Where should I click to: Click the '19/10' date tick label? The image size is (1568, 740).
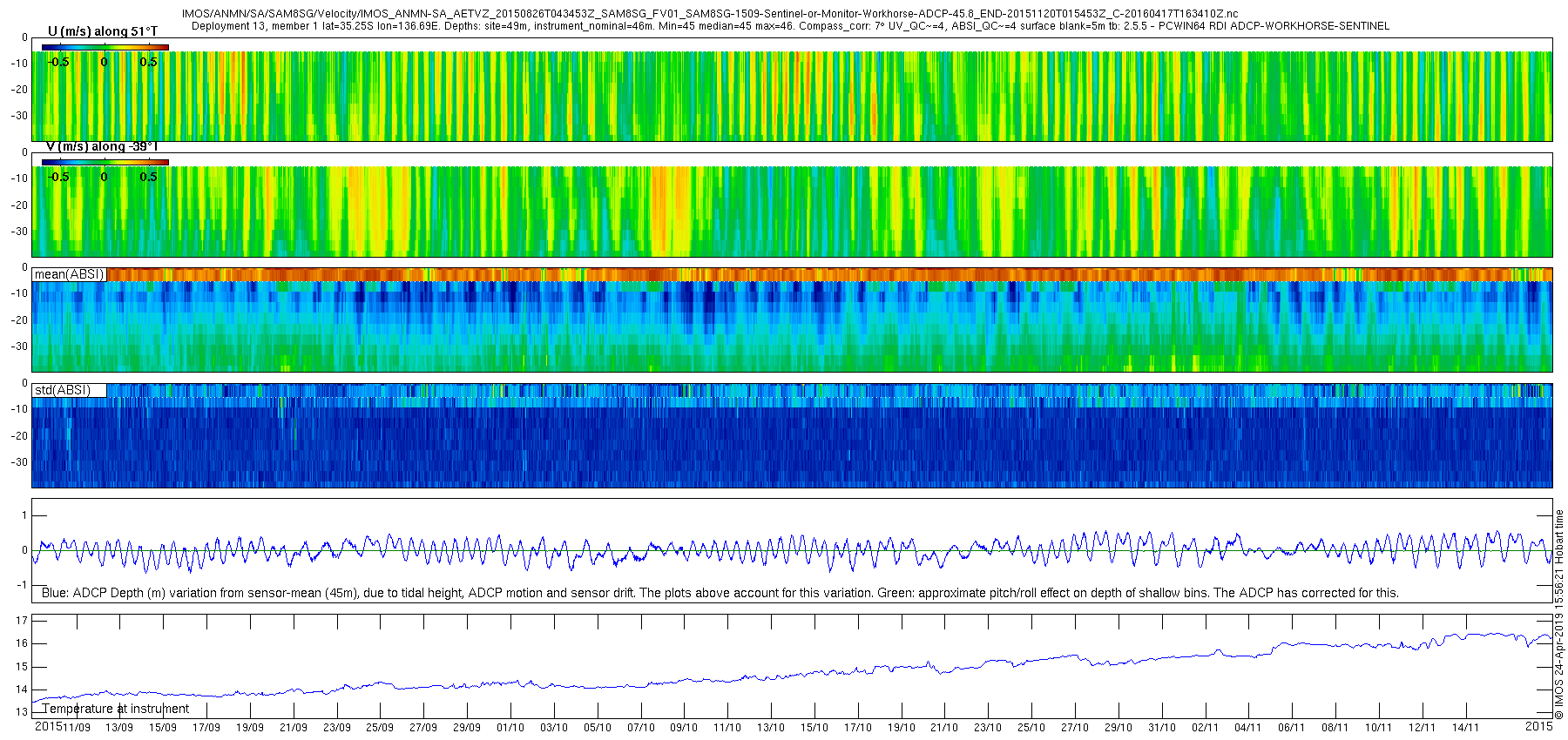click(902, 728)
